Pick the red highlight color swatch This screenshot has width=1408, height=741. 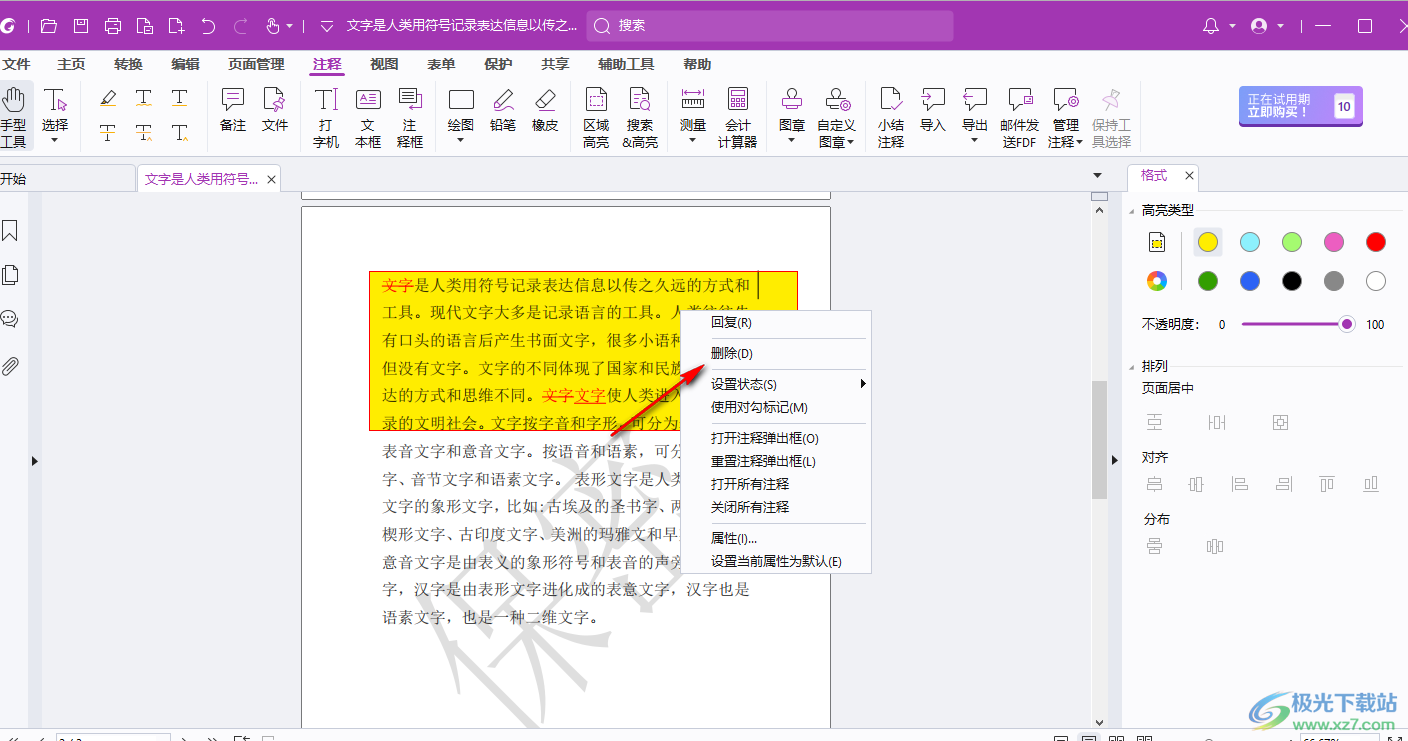pyautogui.click(x=1376, y=242)
